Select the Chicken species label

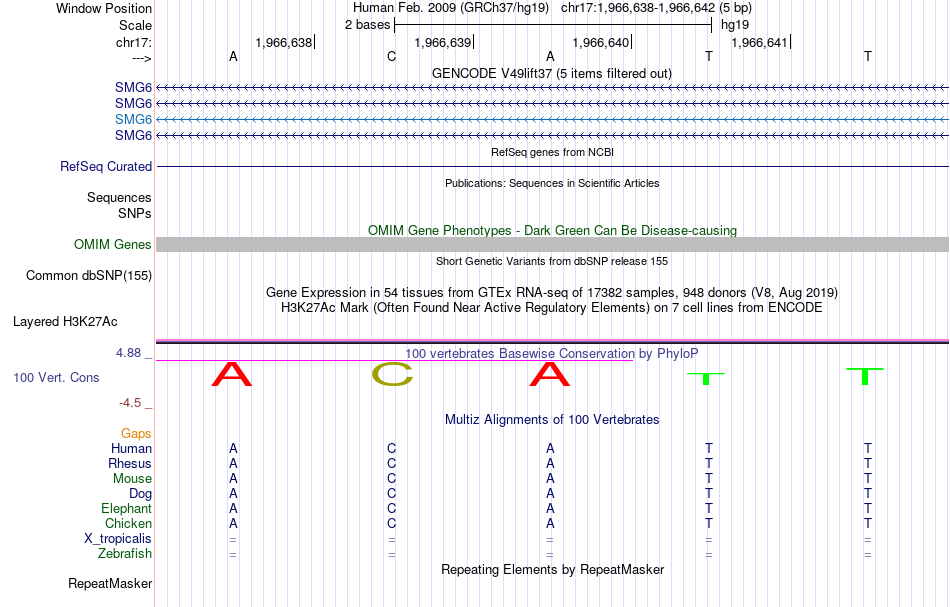128,523
